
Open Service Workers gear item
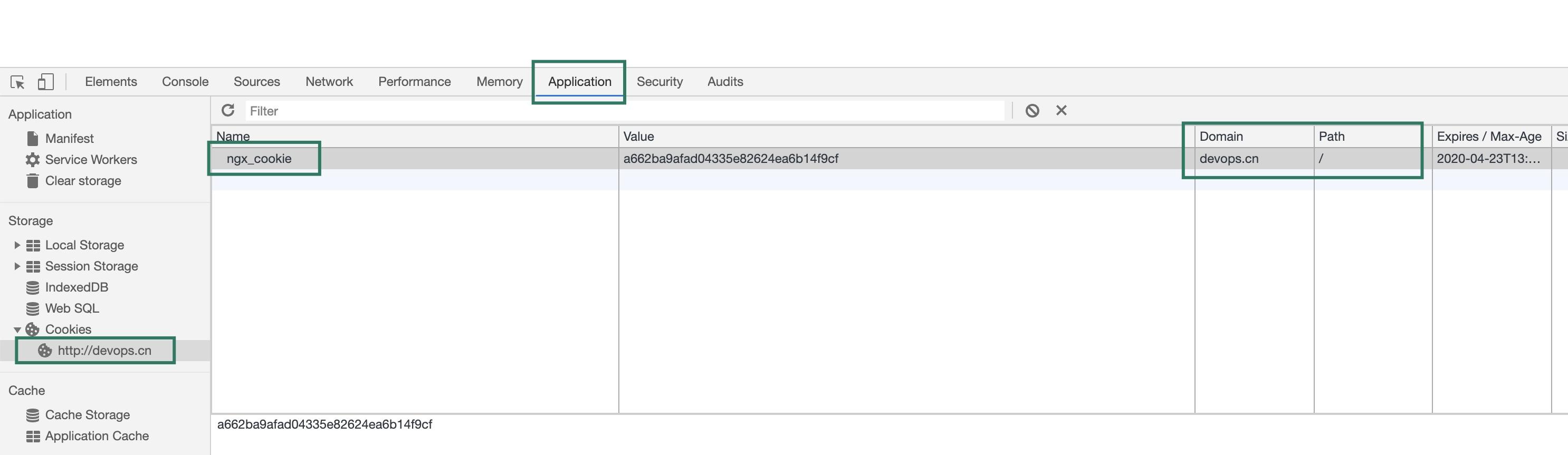[91, 159]
